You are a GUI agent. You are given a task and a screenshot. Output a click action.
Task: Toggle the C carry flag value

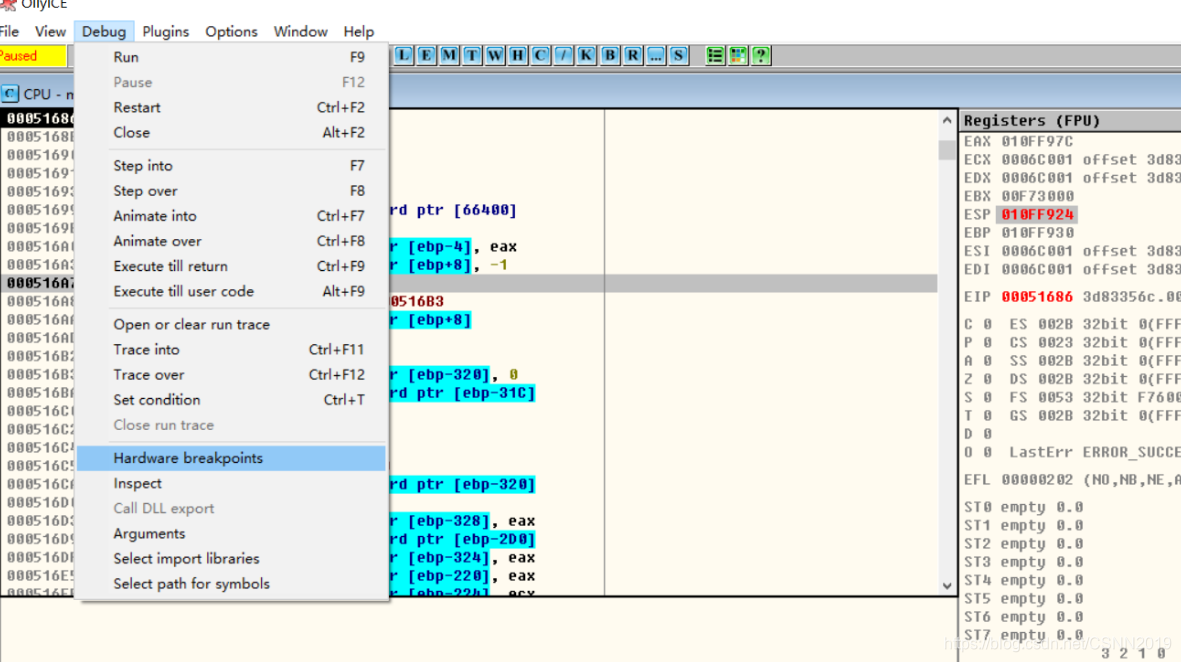[x=987, y=325]
